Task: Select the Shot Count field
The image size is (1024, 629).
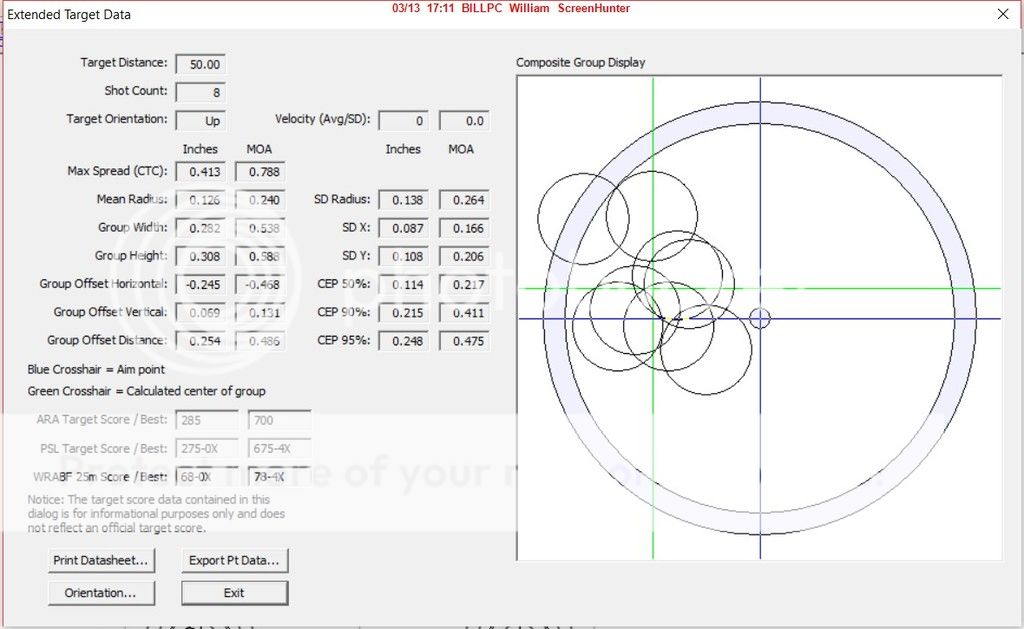Action: 200,92
